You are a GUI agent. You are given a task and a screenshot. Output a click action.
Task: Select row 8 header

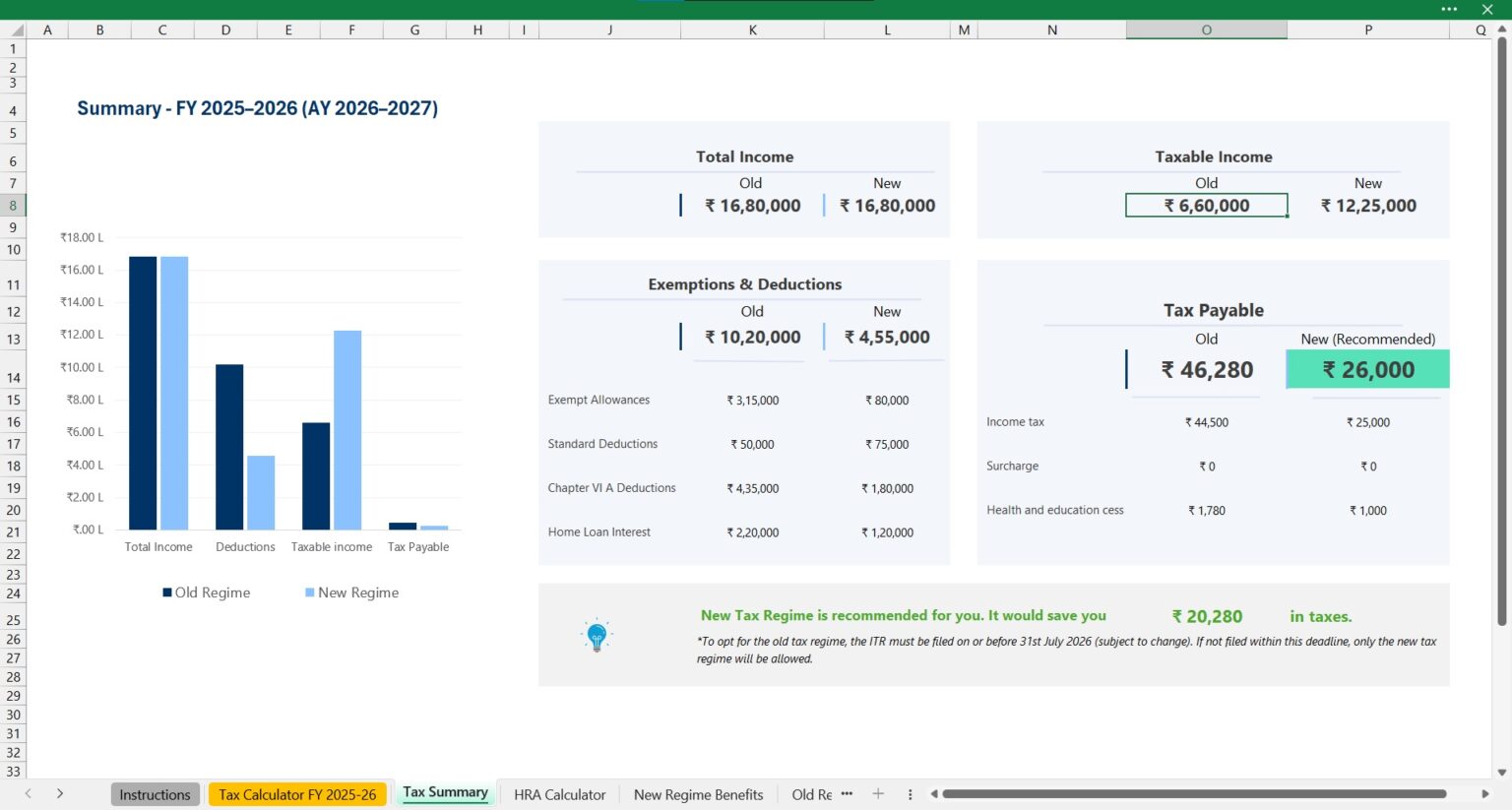click(13, 205)
